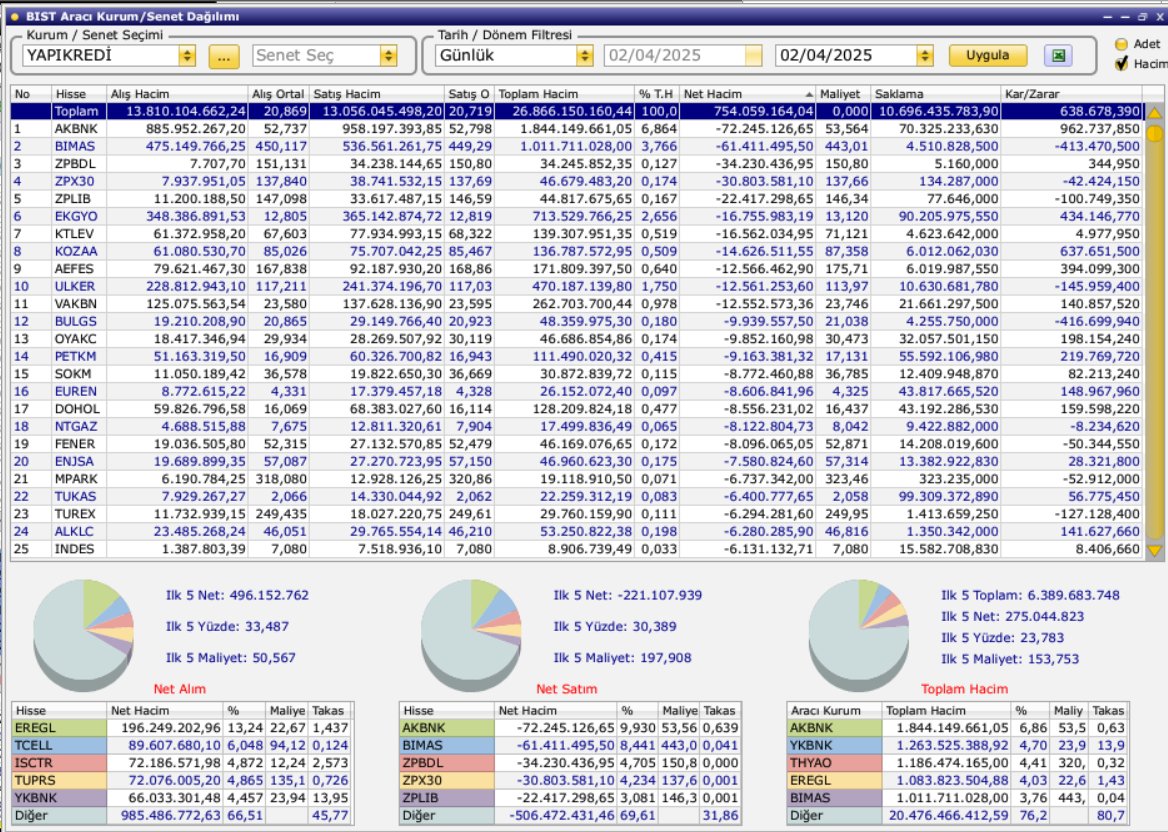Select the NTGAZ row
The width and height of the screenshot is (1168, 832).
[x=577, y=426]
